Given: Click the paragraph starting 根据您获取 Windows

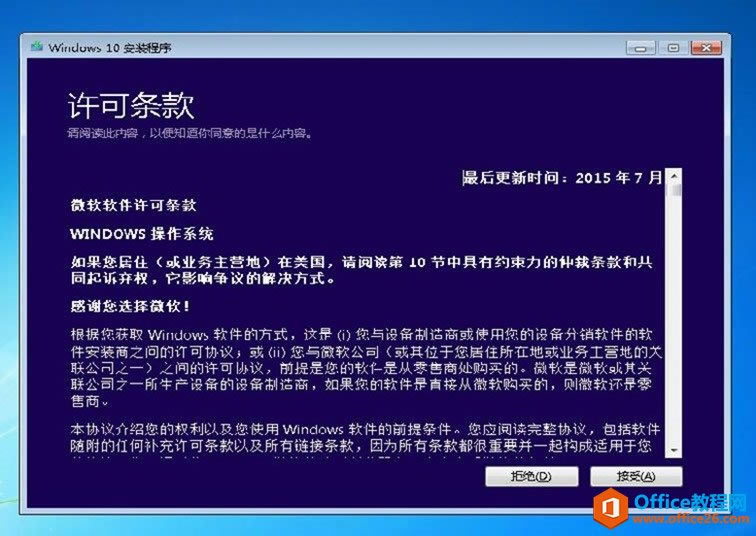Looking at the screenshot, I should [x=366, y=368].
